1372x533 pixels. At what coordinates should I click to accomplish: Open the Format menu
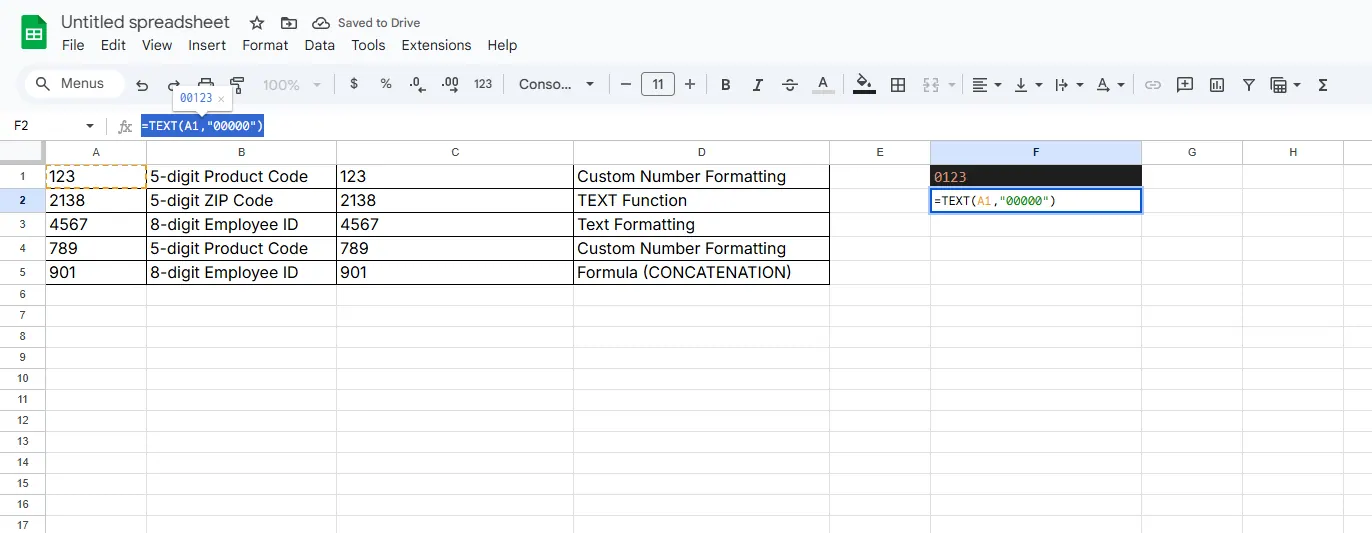tap(265, 45)
